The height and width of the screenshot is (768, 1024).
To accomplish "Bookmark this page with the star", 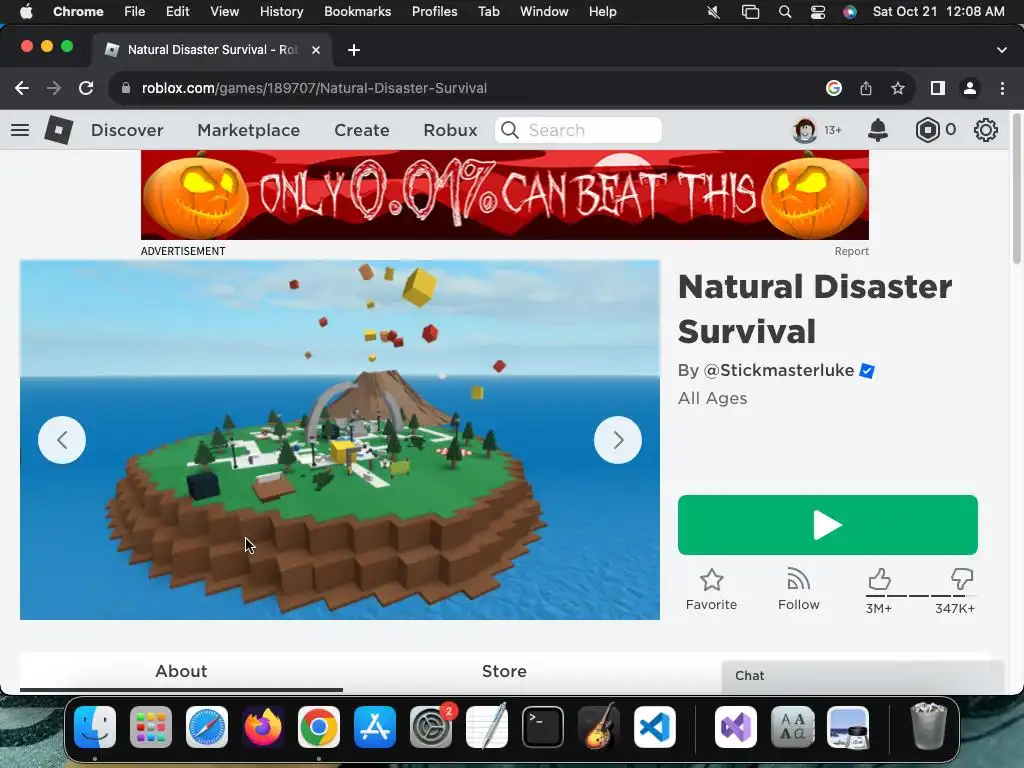I will point(898,88).
